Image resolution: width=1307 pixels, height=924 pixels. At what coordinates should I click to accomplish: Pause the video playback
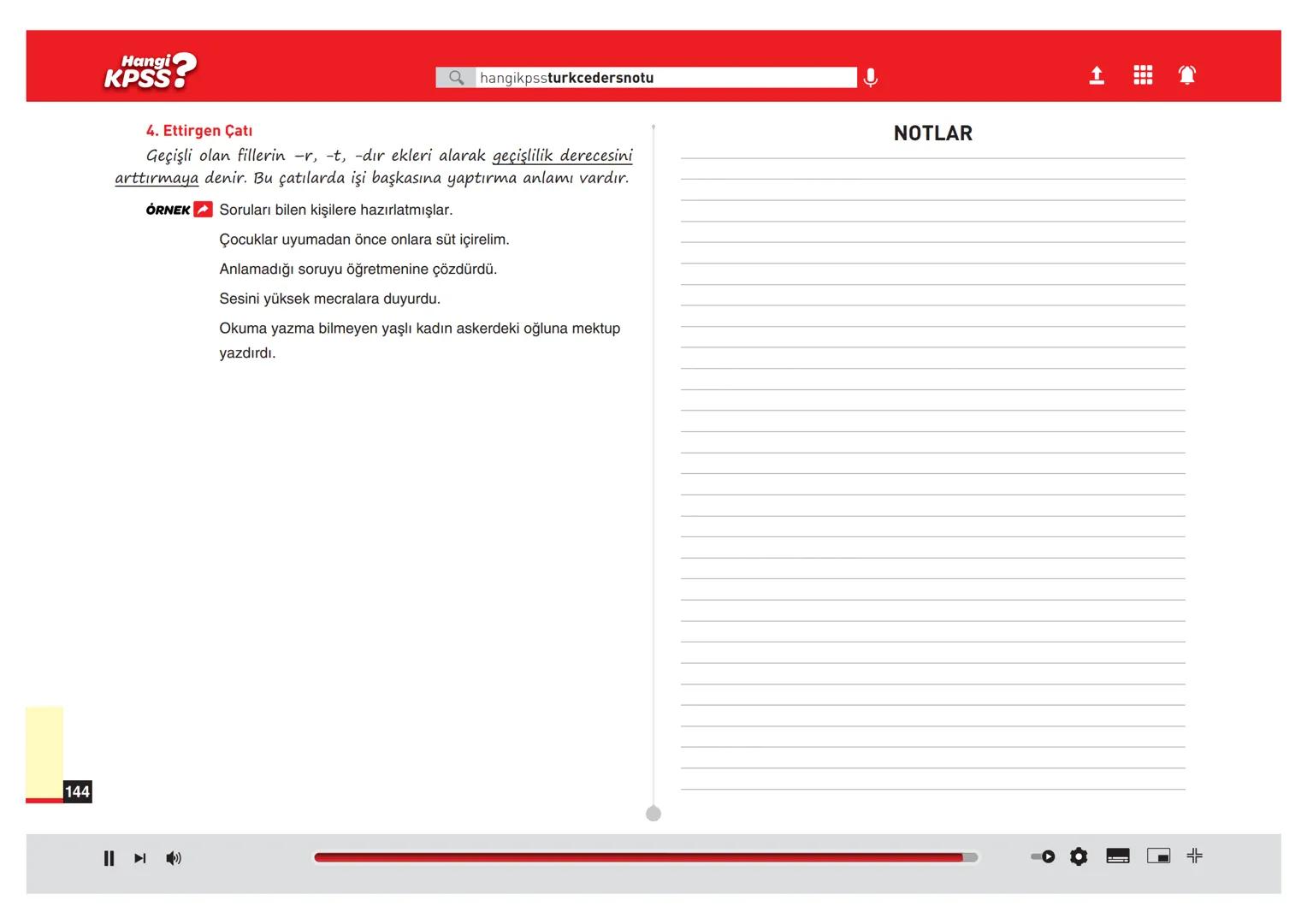pos(109,858)
